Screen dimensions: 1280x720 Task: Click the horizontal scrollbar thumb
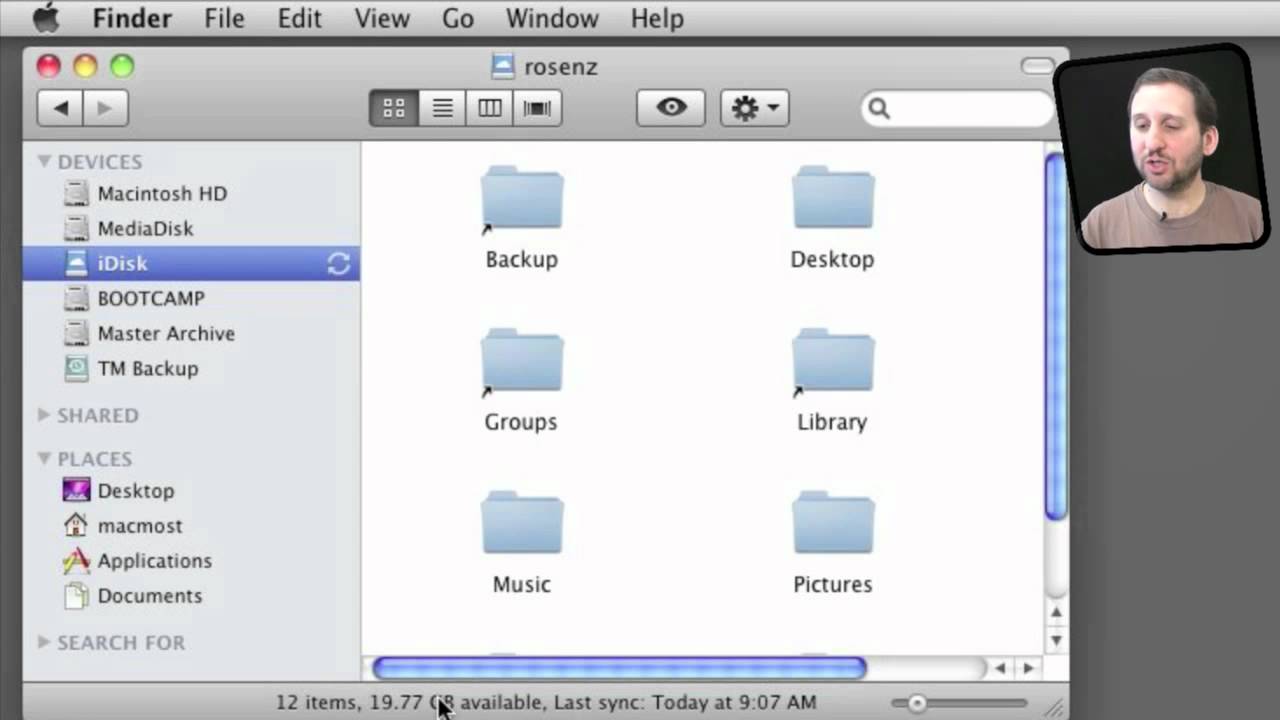pyautogui.click(x=619, y=668)
